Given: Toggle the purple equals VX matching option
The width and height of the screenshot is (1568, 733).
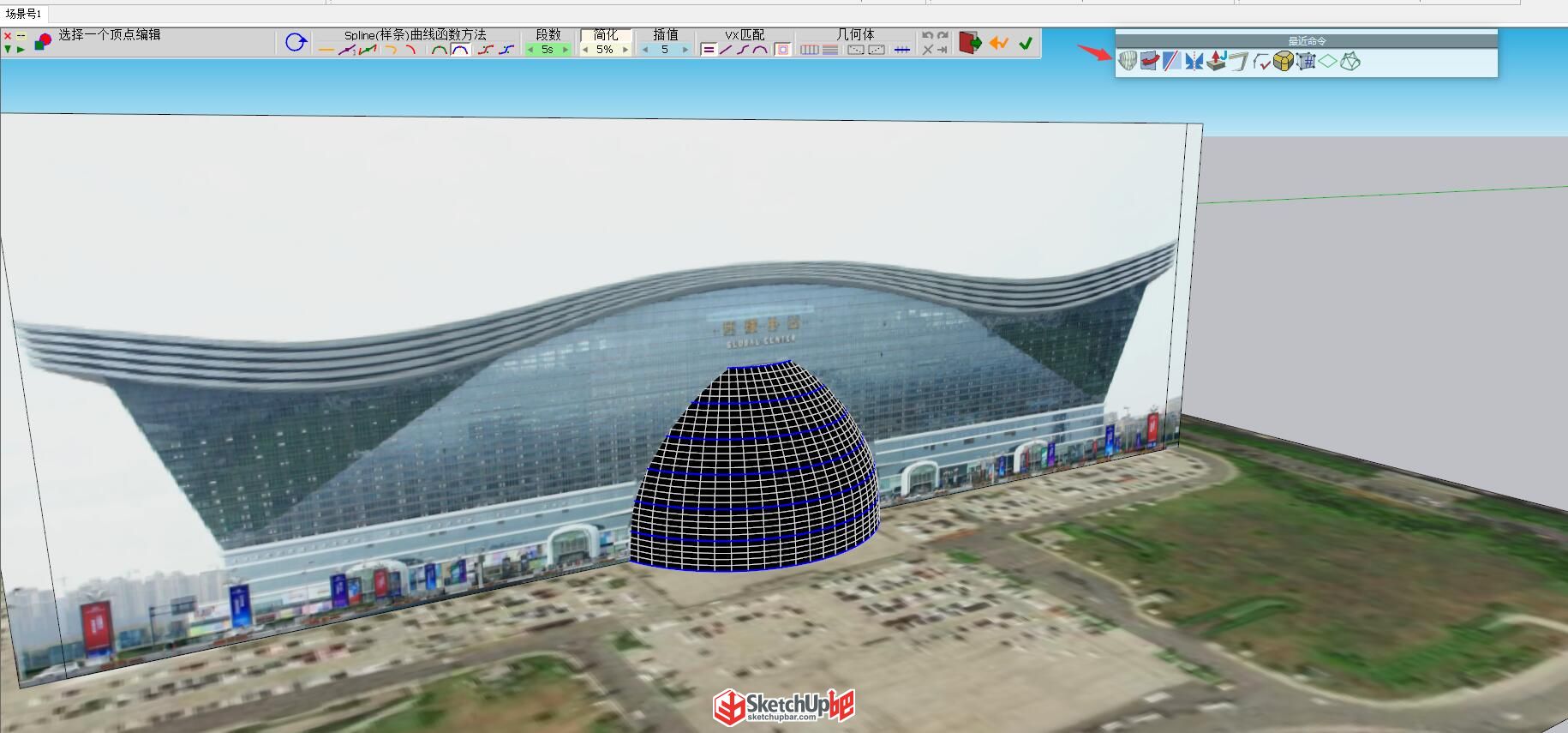Looking at the screenshot, I should (x=709, y=50).
